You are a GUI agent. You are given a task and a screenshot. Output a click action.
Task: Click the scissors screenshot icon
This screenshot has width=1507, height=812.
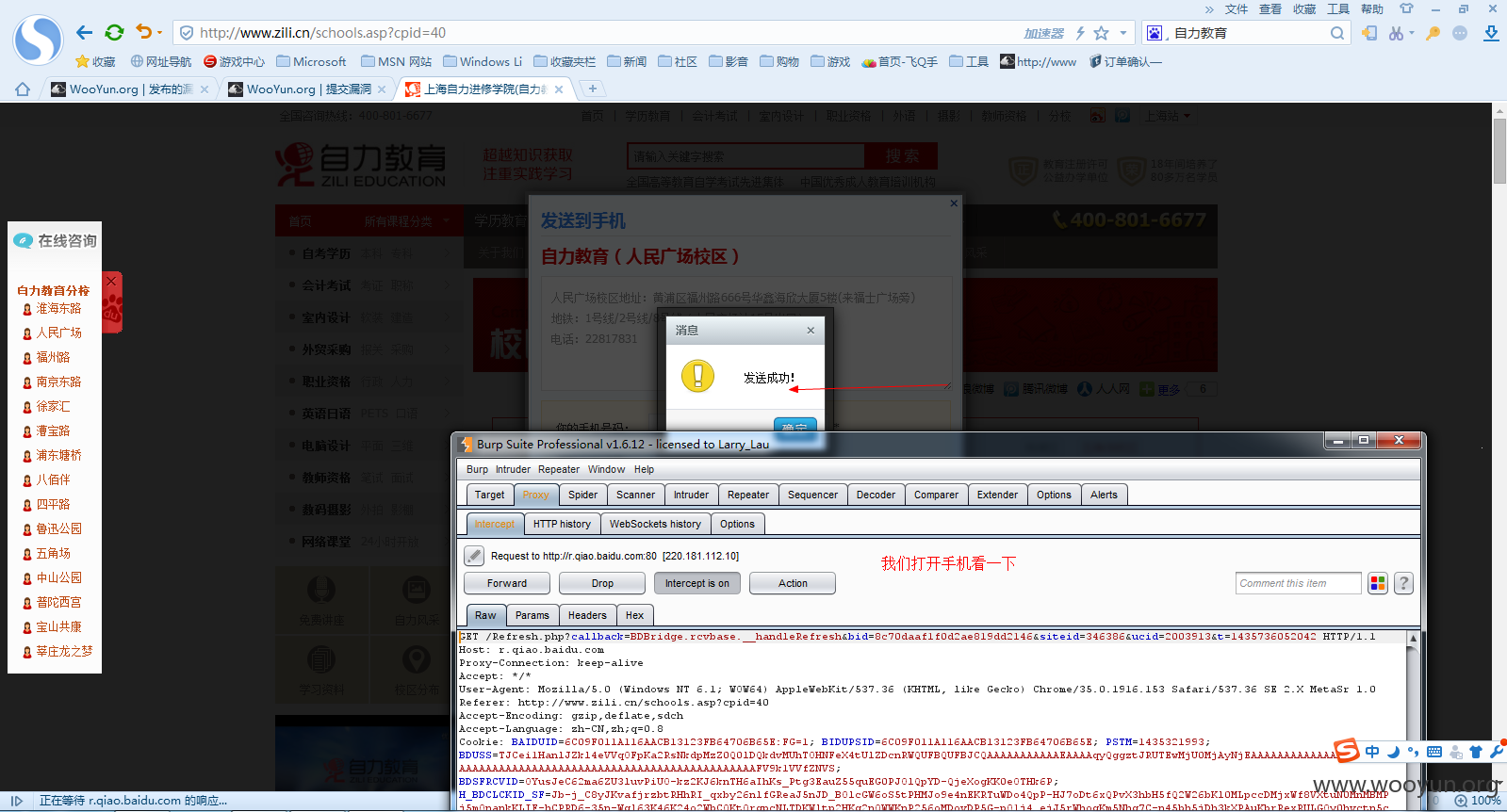pos(1396,33)
